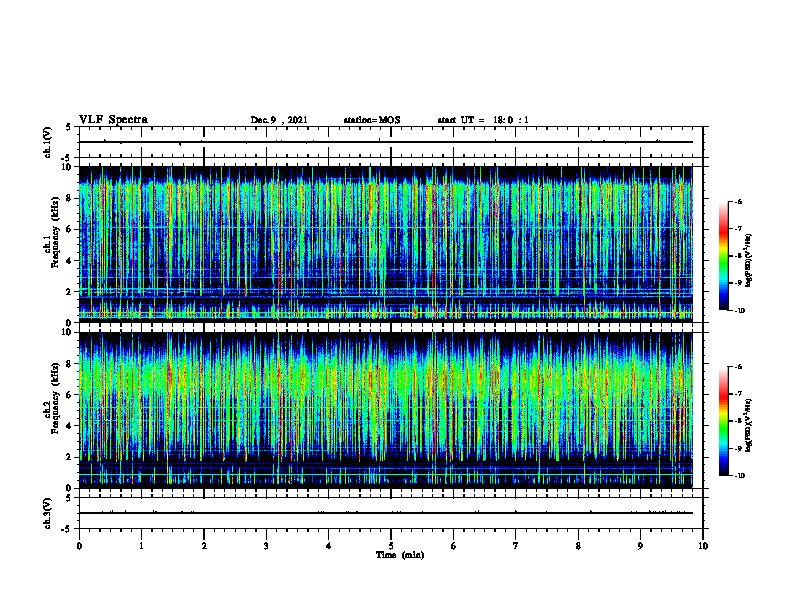Screen dimensions: 792x612
Task: Click the "8" frequency tick of ch.1 spectrogram
Action: coord(70,198)
